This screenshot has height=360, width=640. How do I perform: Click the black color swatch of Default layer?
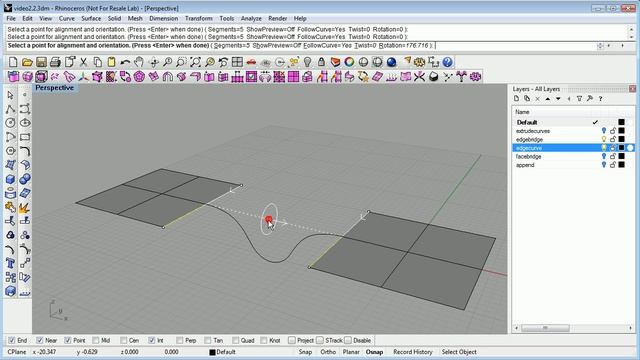[x=621, y=122]
